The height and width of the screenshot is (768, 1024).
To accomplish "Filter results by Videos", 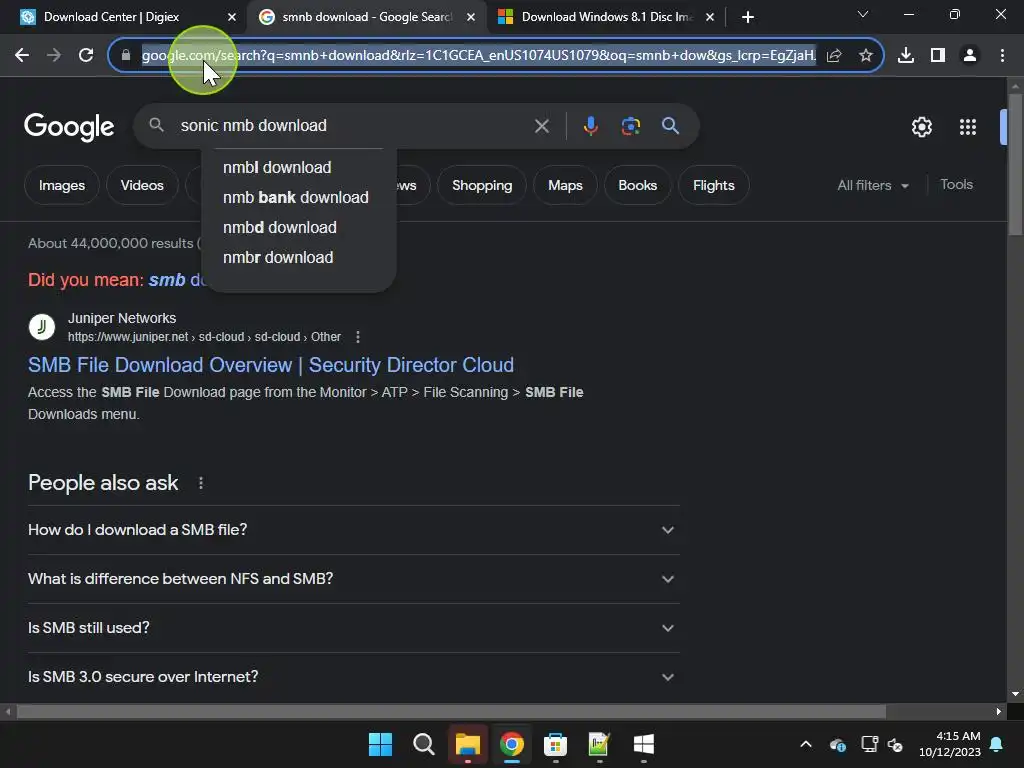I will point(142,185).
